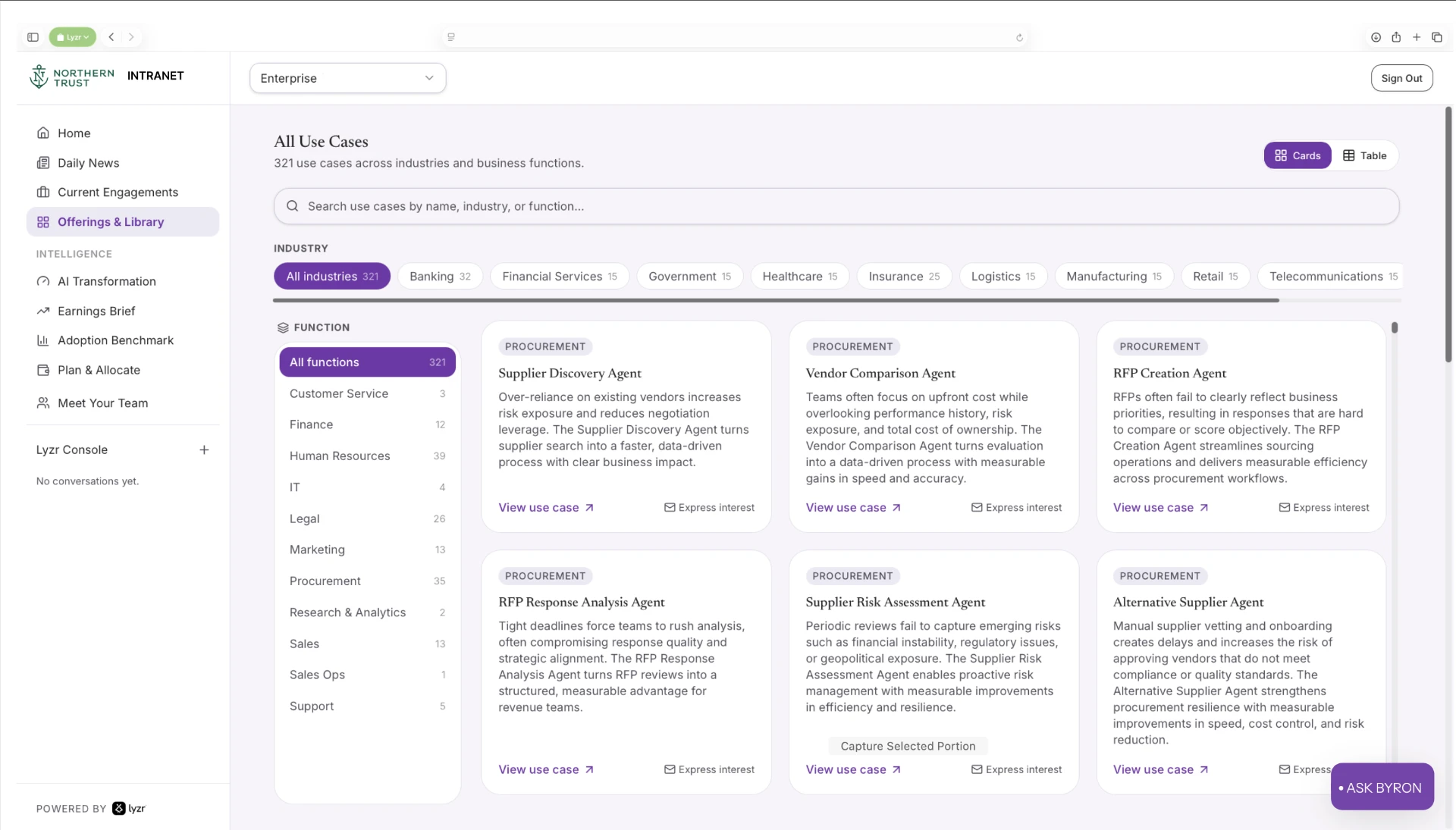Click the magnifier icon in the search bar
The image size is (1456, 830).
point(292,206)
